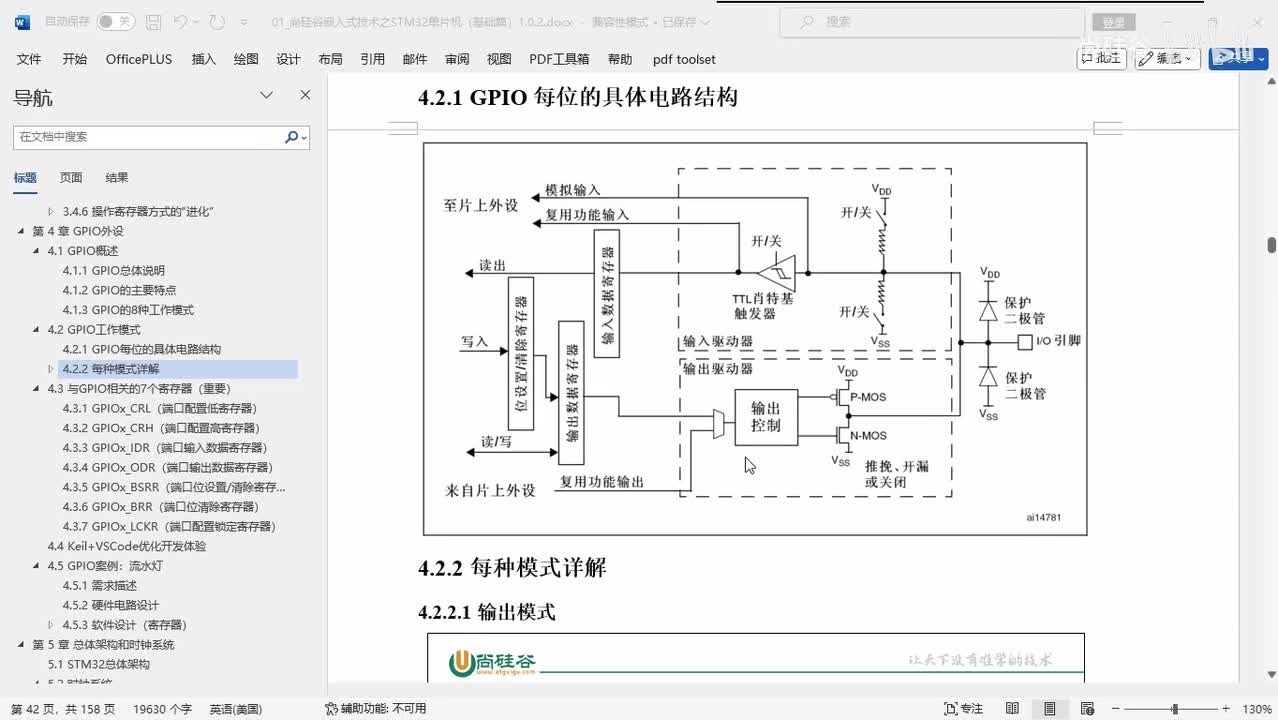Image resolution: width=1278 pixels, height=720 pixels.
Task: Open the 插入 ribbon tab
Action: point(203,59)
